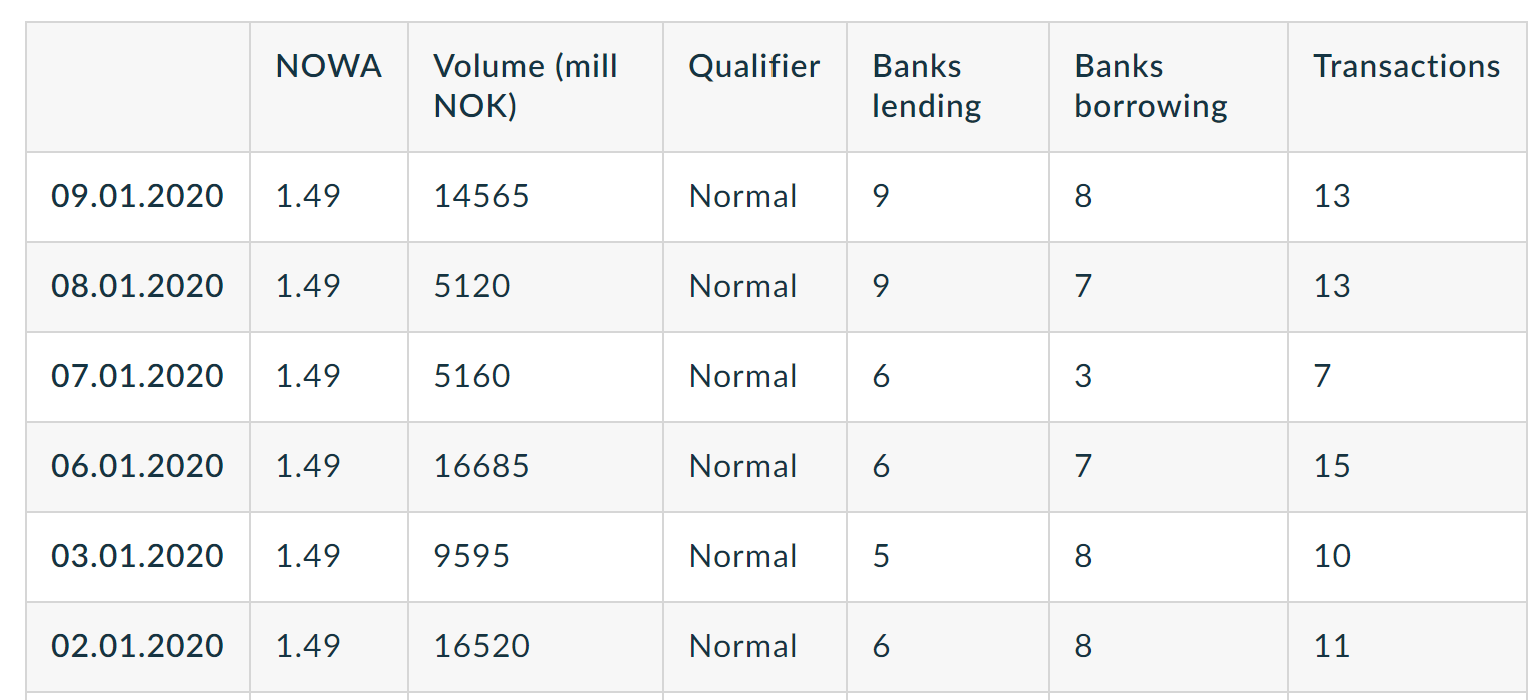The height and width of the screenshot is (700, 1538).
Task: Select the 09.01.2020 date row label
Action: click(137, 196)
